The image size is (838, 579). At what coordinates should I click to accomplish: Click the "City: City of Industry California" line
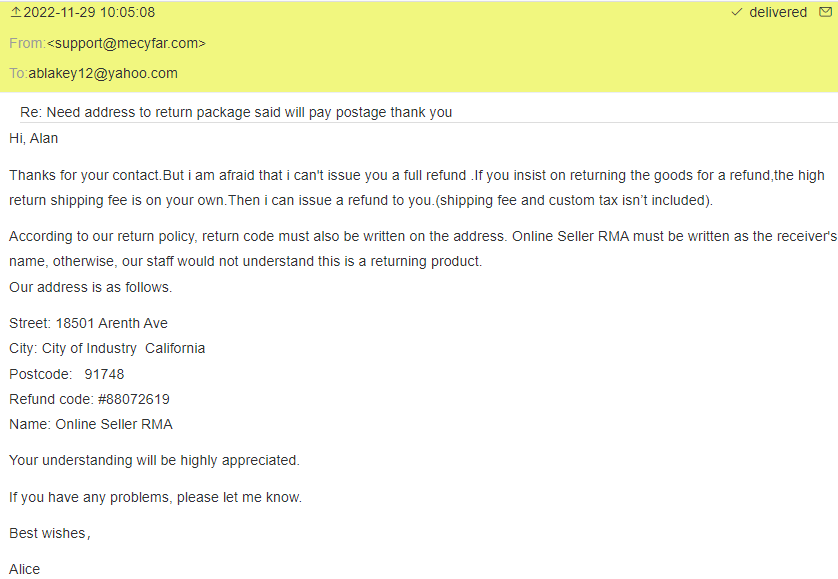(x=107, y=349)
